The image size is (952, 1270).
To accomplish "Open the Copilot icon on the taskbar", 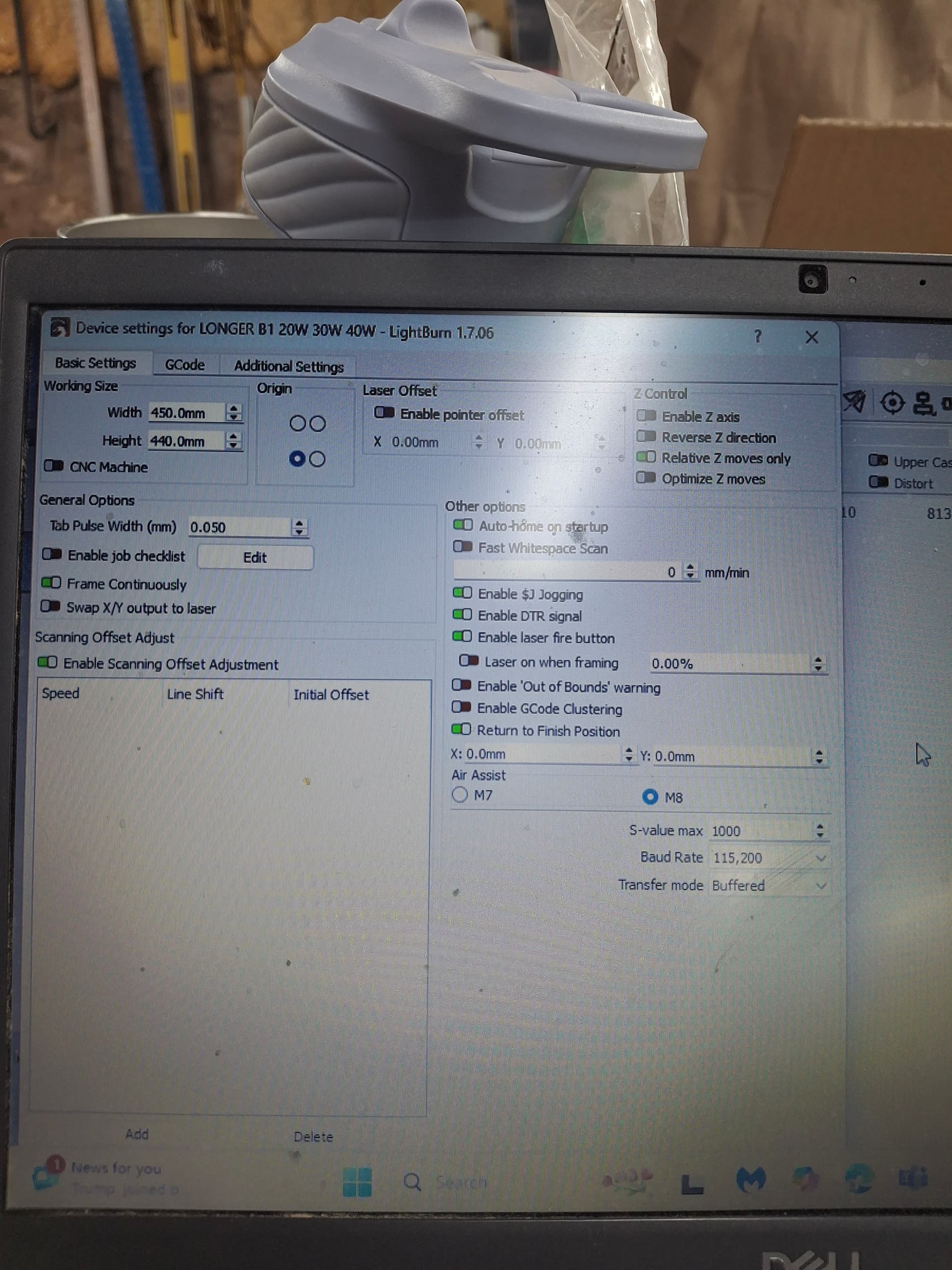I will point(805,1178).
